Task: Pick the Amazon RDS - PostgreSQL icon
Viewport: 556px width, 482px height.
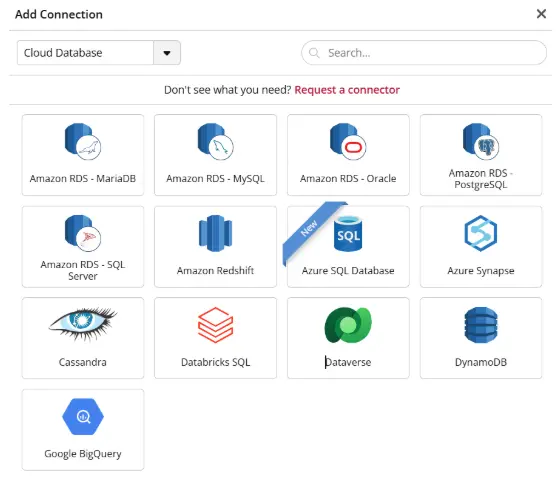Action: click(480, 141)
